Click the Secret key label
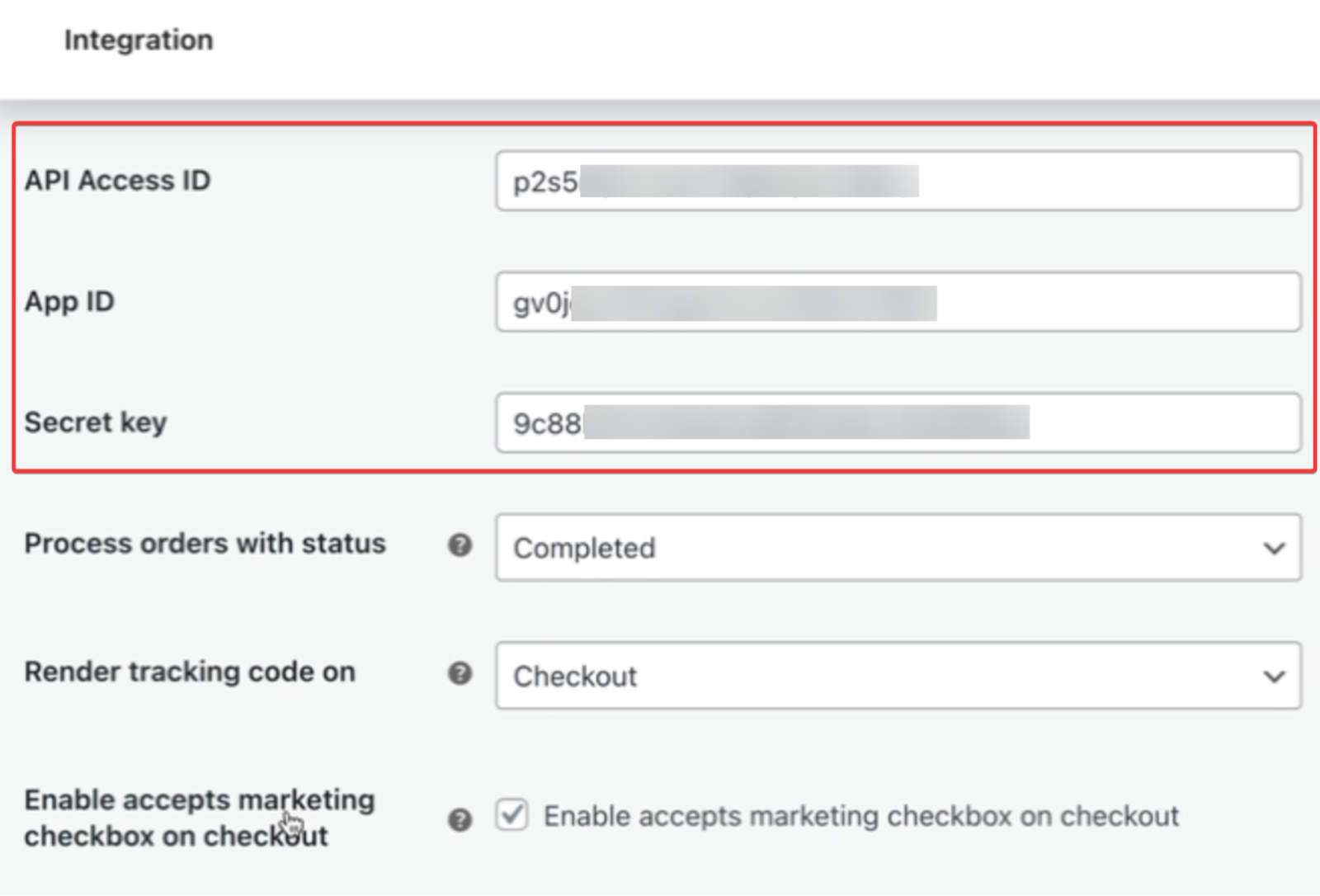Viewport: 1320px width, 896px height. pos(96,422)
